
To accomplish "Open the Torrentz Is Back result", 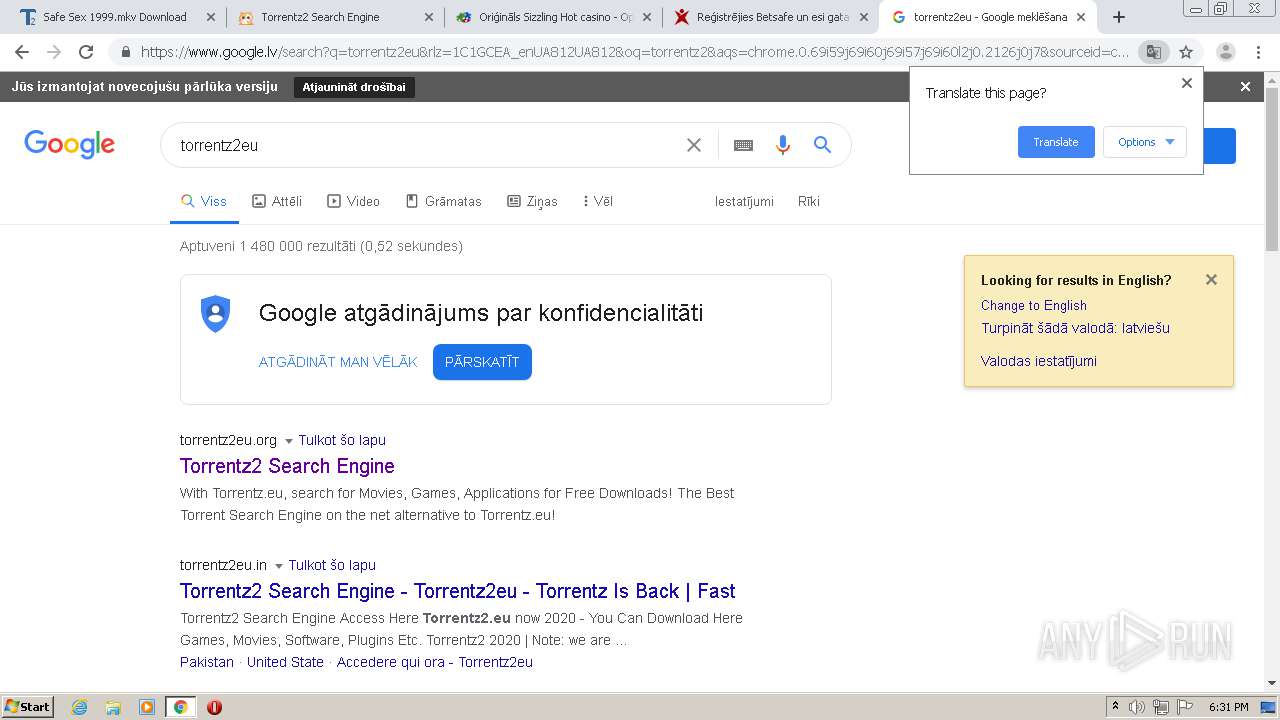I will point(458,591).
